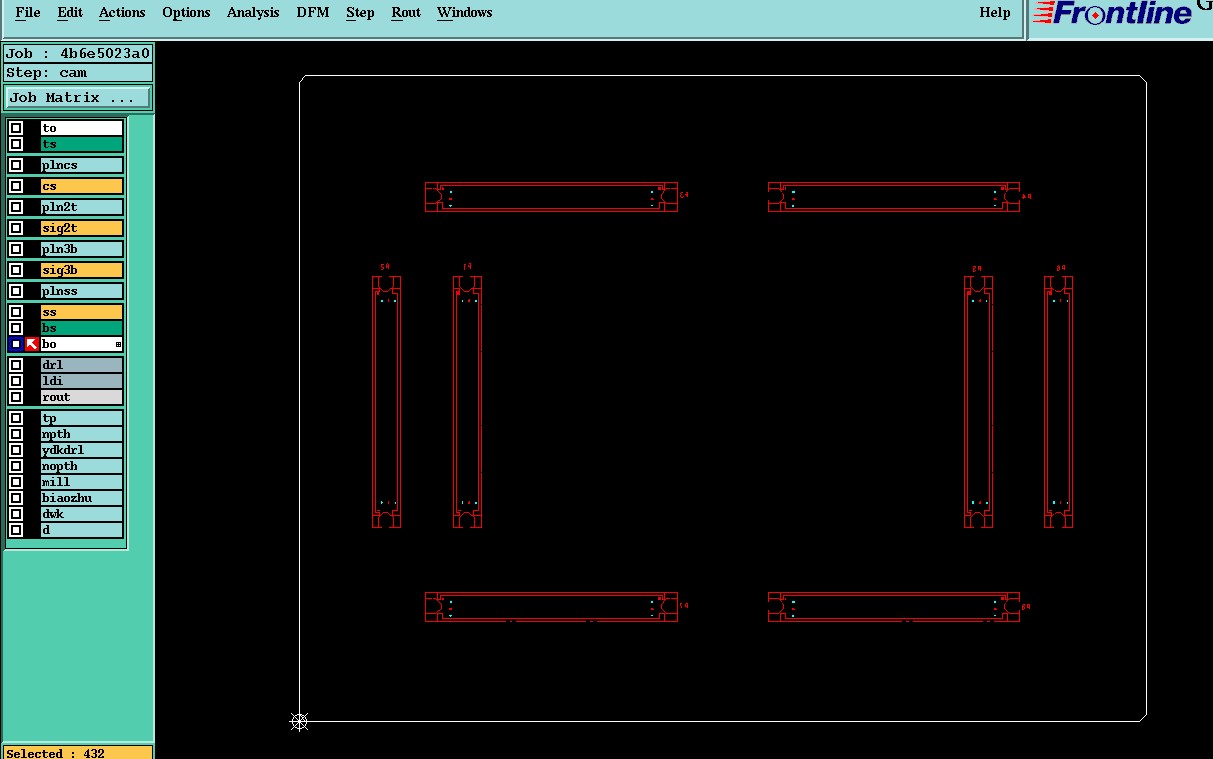Select the 'rout' layer name

82,397
